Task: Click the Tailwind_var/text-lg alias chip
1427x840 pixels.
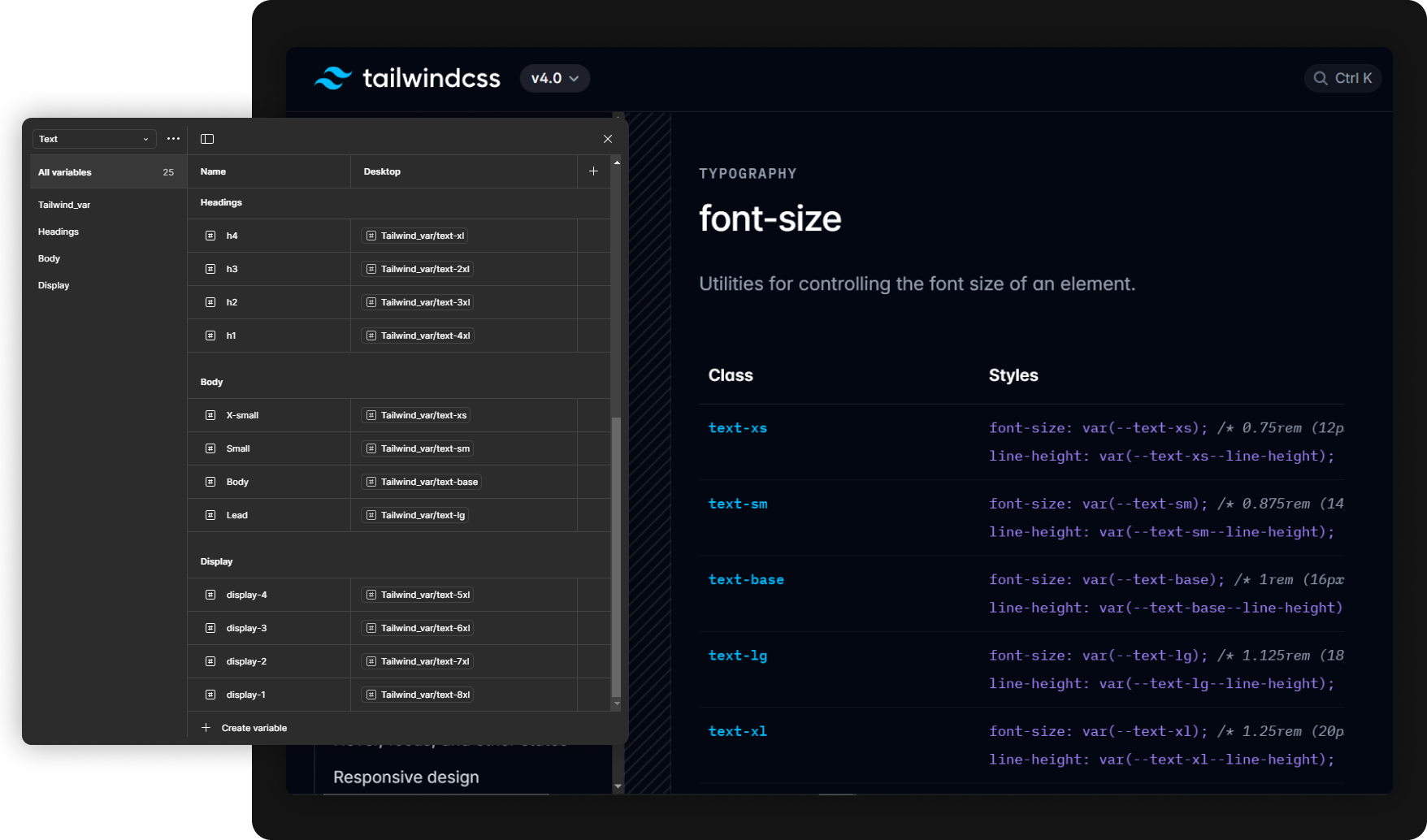Action: (415, 515)
